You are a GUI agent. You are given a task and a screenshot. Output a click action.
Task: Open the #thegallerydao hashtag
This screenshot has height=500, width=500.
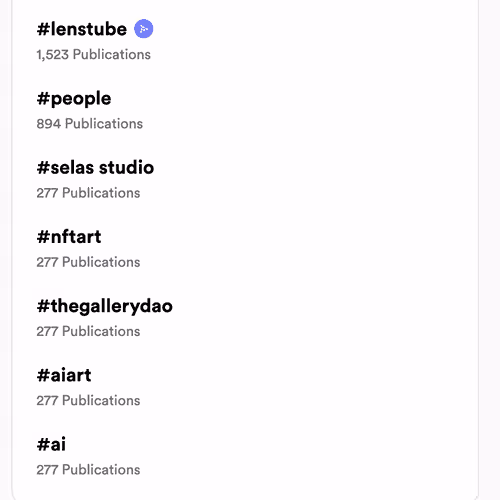(105, 306)
